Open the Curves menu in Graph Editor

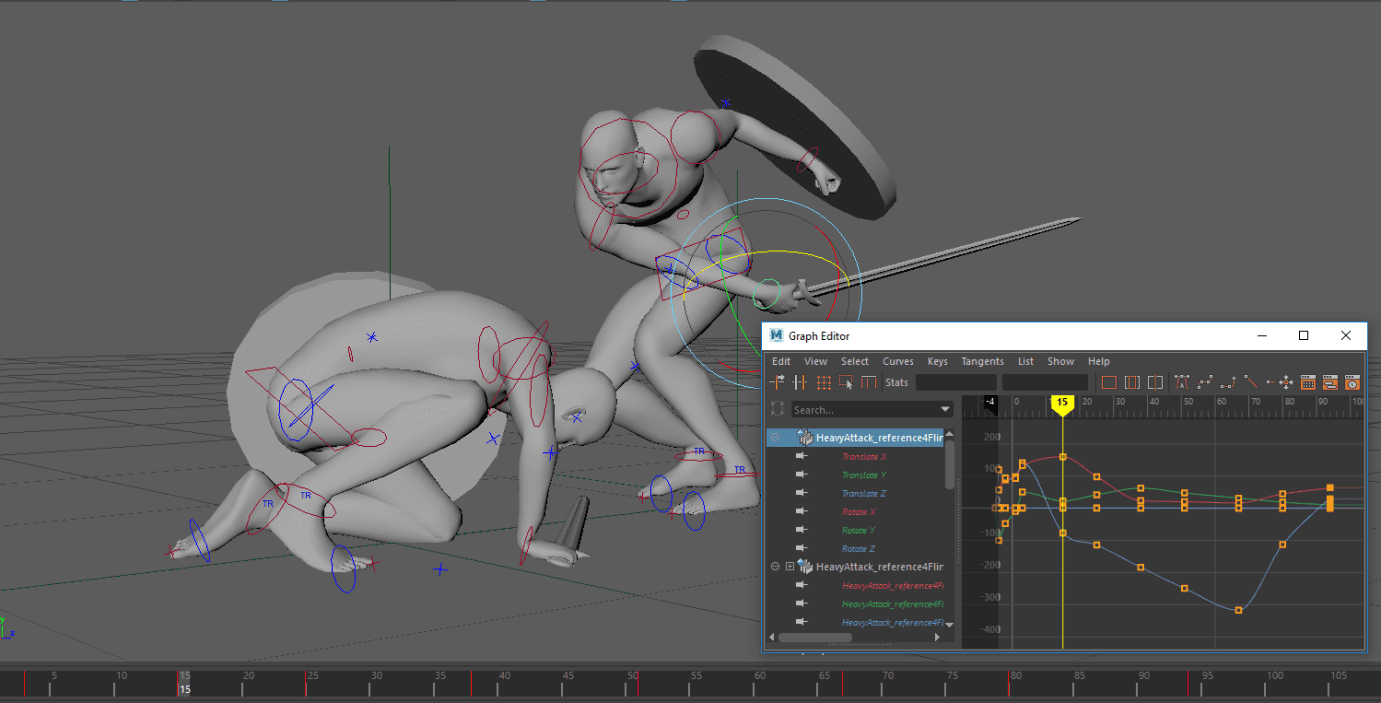pyautogui.click(x=897, y=361)
